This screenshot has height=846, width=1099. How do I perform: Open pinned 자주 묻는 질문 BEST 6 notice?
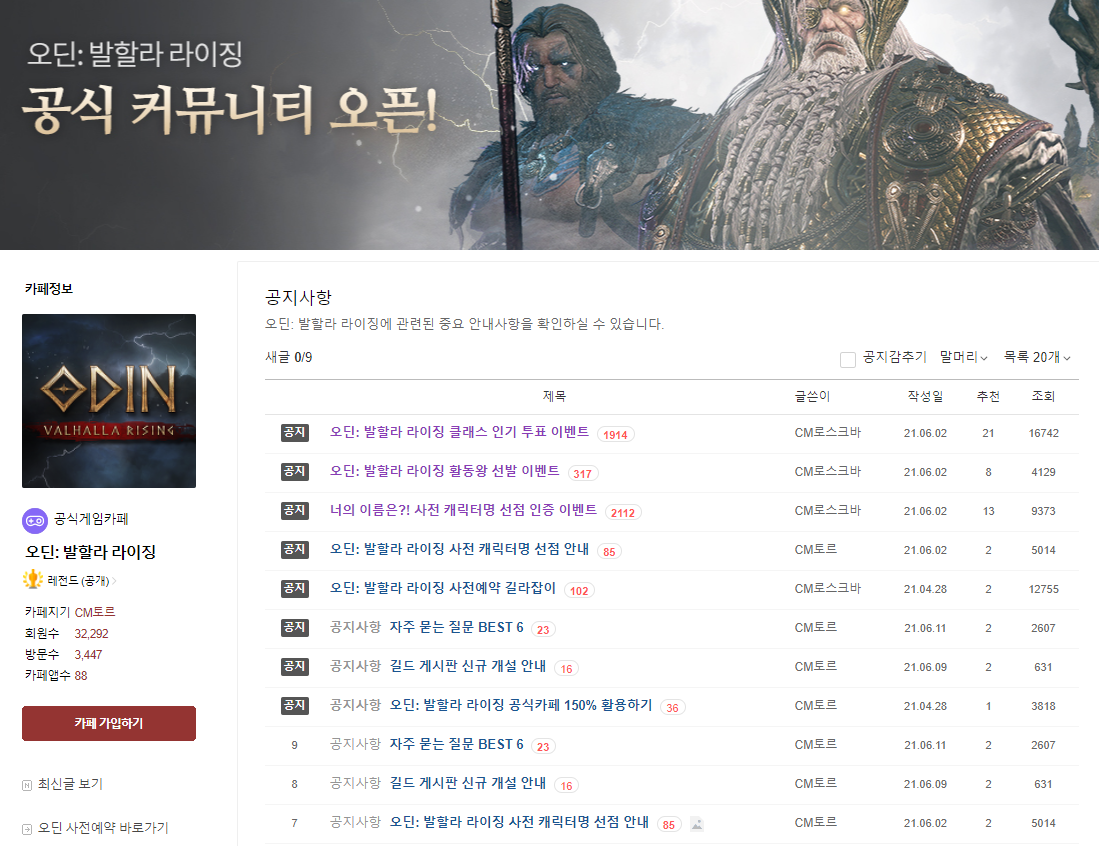456,627
